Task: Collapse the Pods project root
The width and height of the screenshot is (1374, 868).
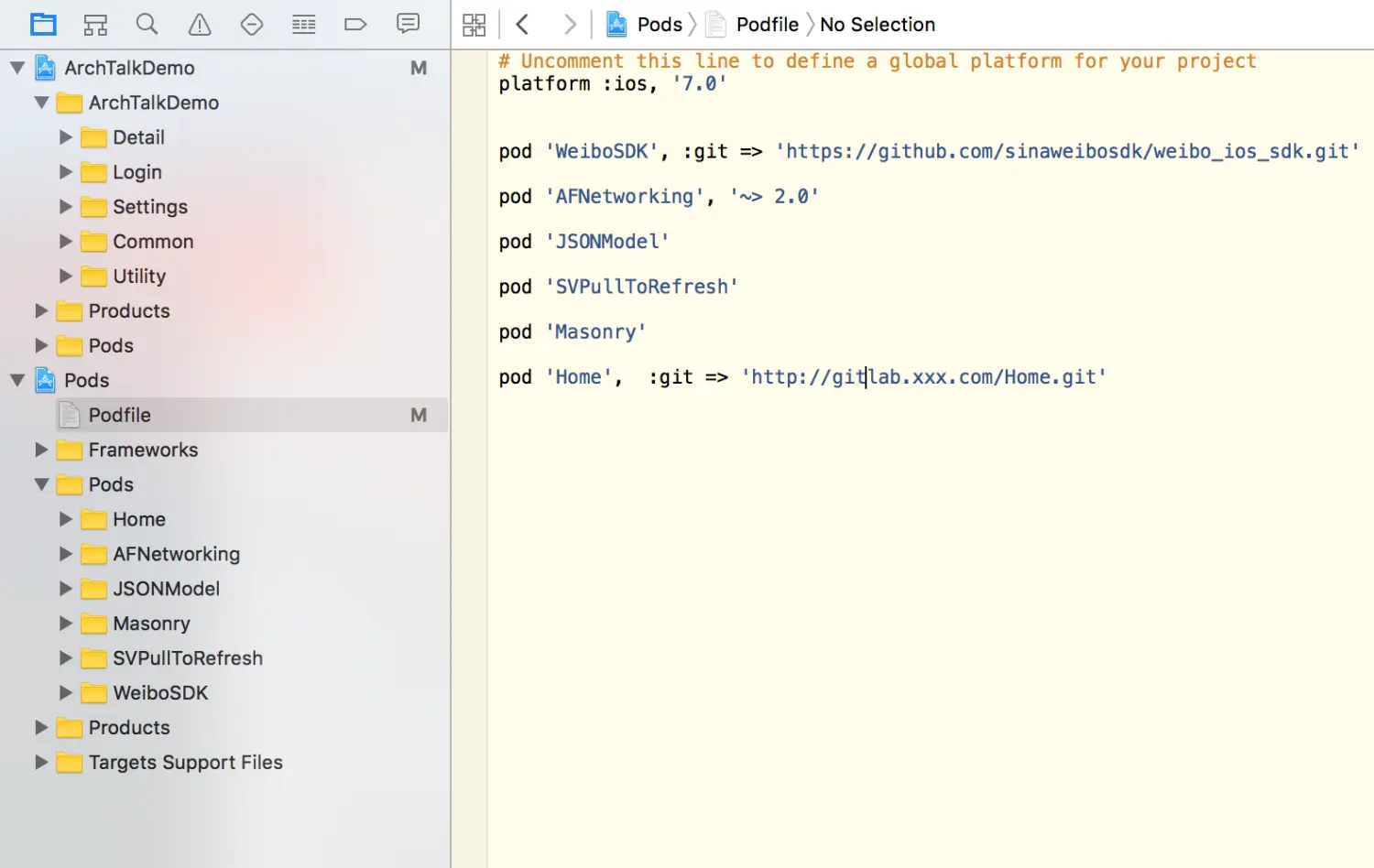Action: [x=17, y=380]
